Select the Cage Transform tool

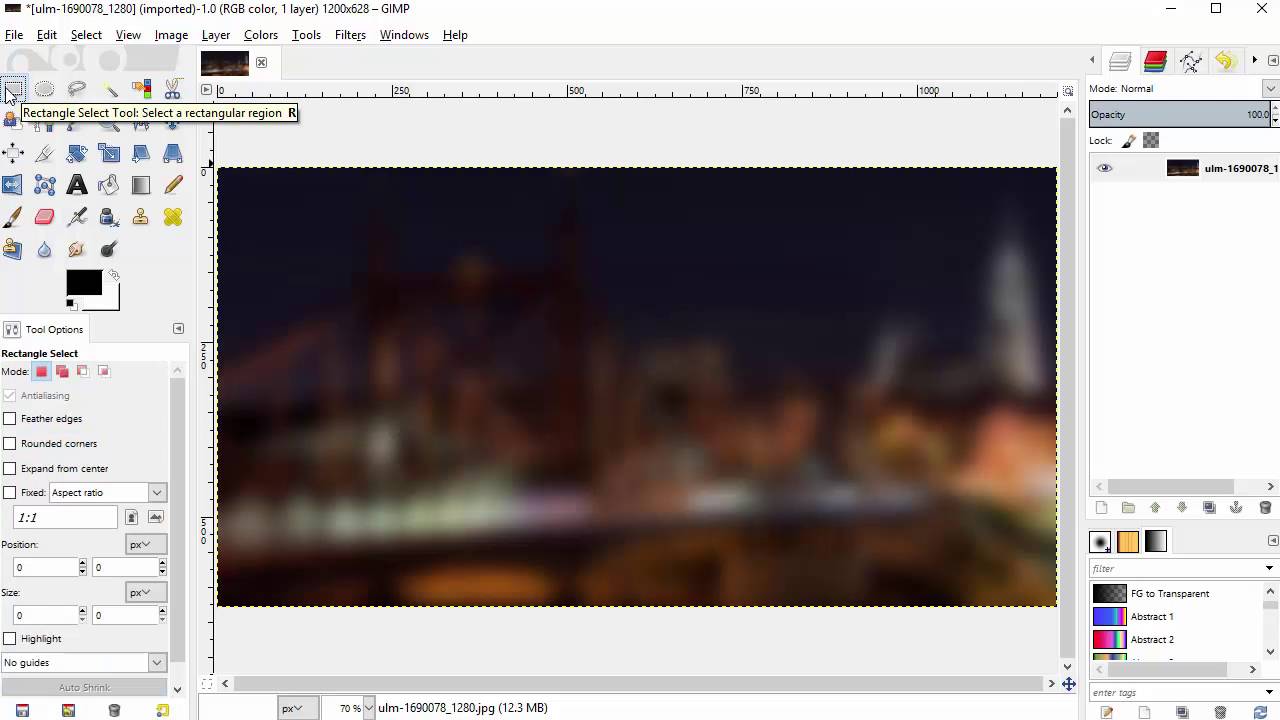click(44, 185)
